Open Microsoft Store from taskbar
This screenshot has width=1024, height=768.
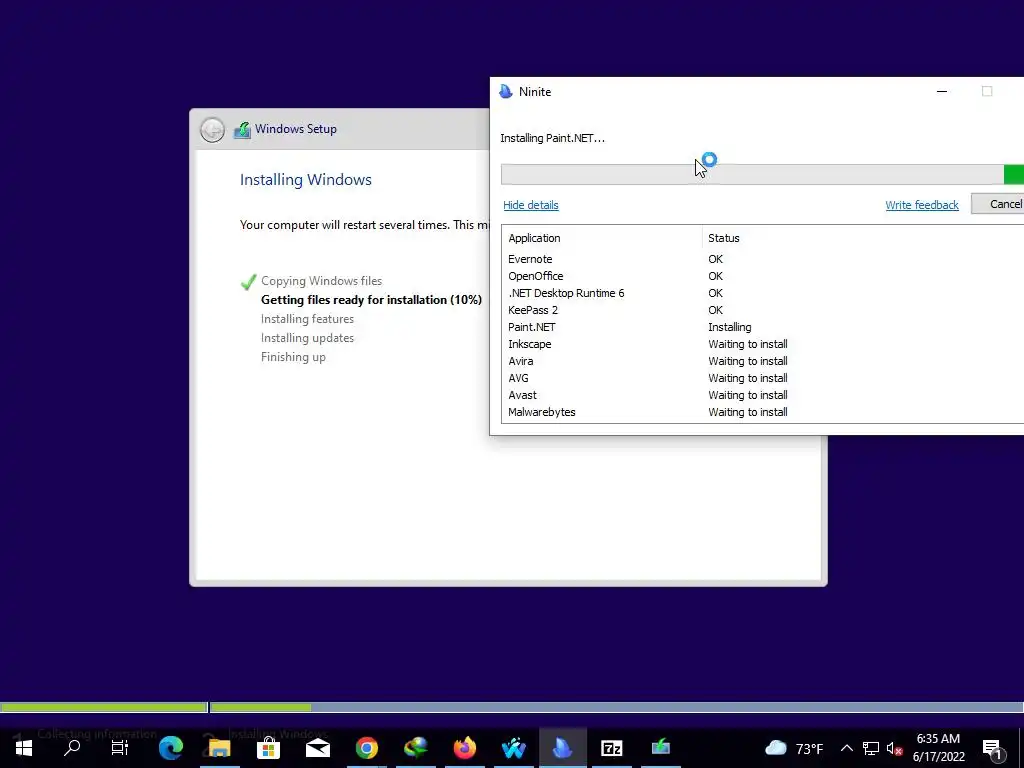268,748
